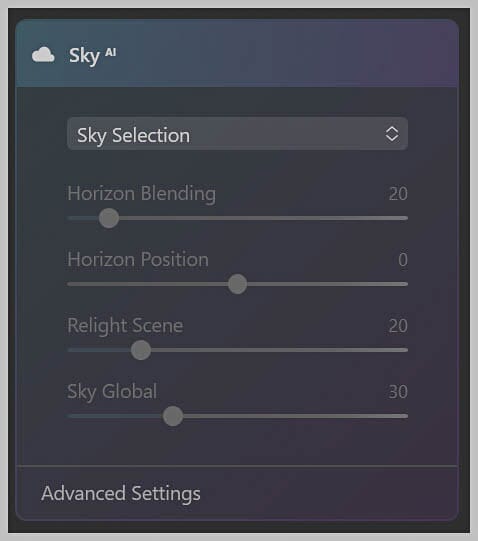This screenshot has height=541, width=478.
Task: Click the right end of Horizon Blending track
Action: pyautogui.click(x=404, y=218)
